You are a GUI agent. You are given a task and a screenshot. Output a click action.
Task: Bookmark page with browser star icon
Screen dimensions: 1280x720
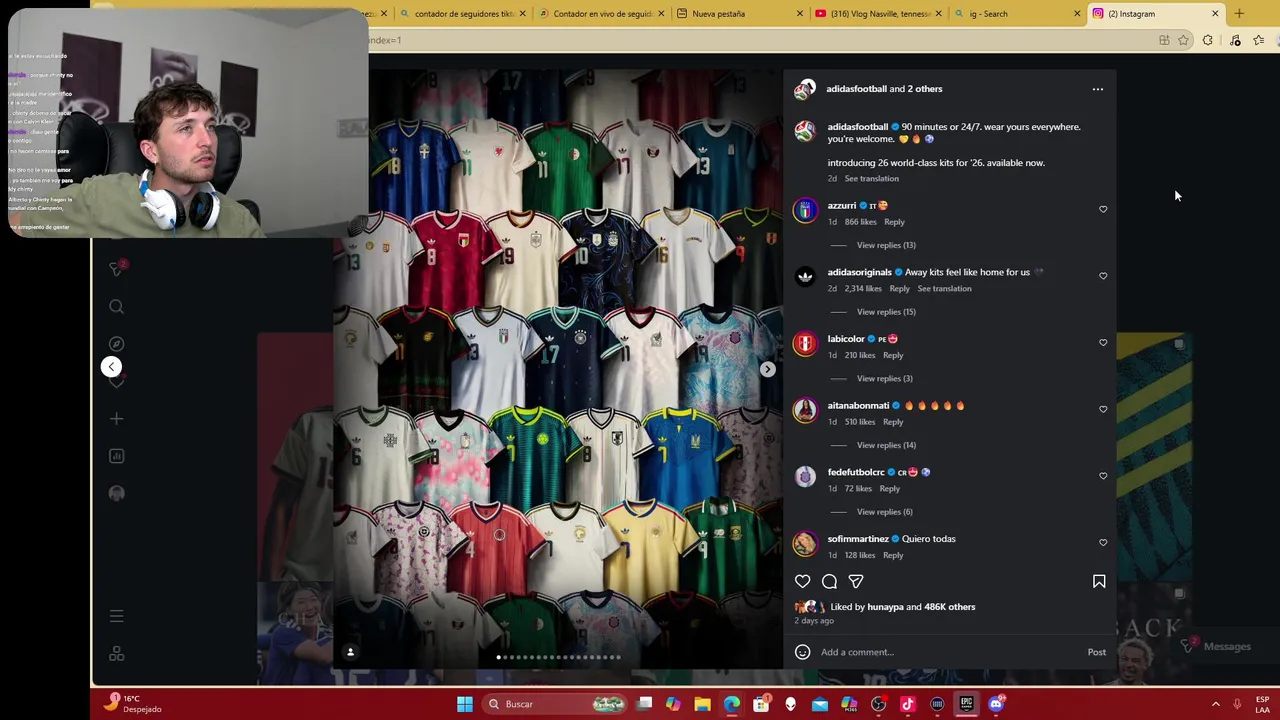1184,40
